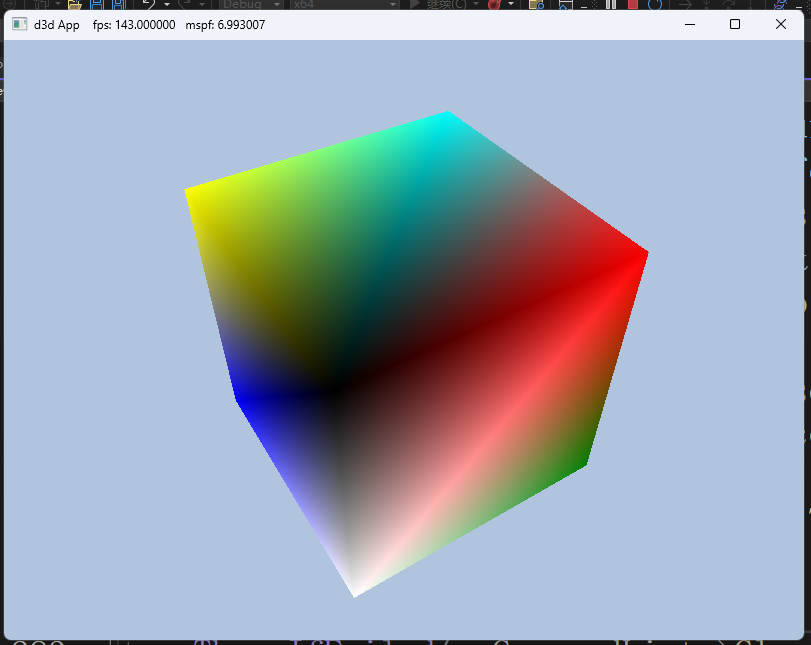The height and width of the screenshot is (645, 811).
Task: Click the Save All icon in Visual Studio toolbar
Action: pyautogui.click(x=119, y=5)
